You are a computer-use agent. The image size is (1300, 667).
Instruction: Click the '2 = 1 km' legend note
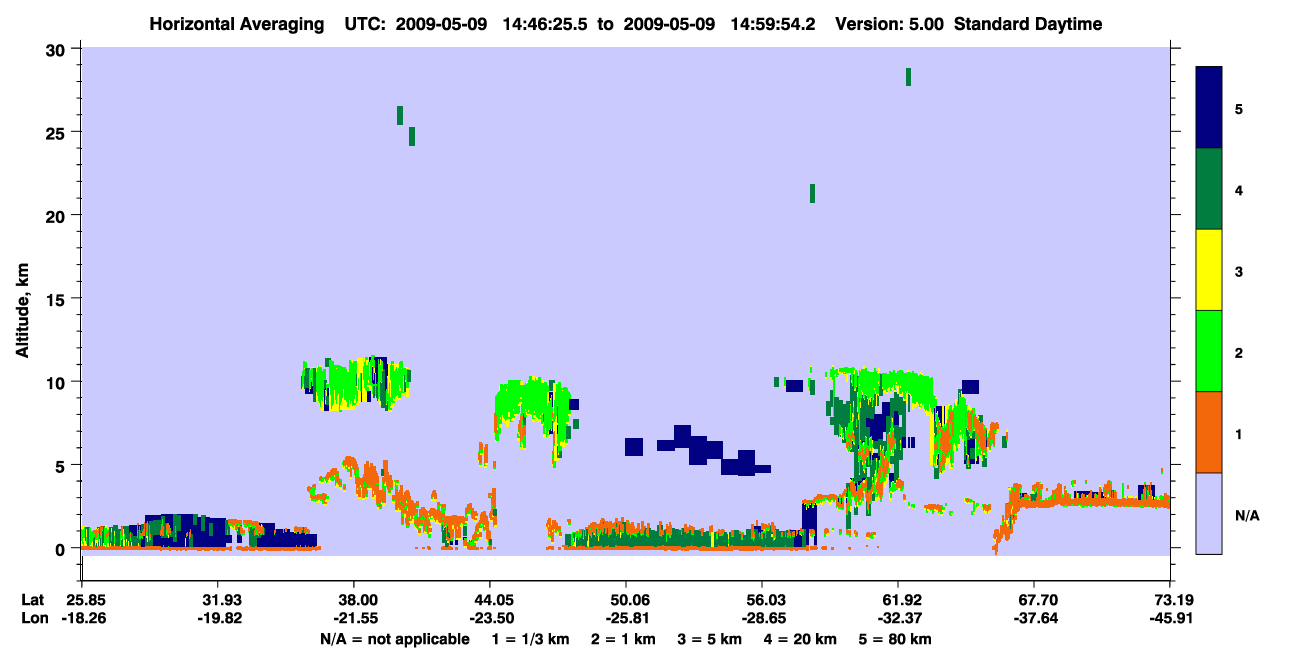(625, 639)
